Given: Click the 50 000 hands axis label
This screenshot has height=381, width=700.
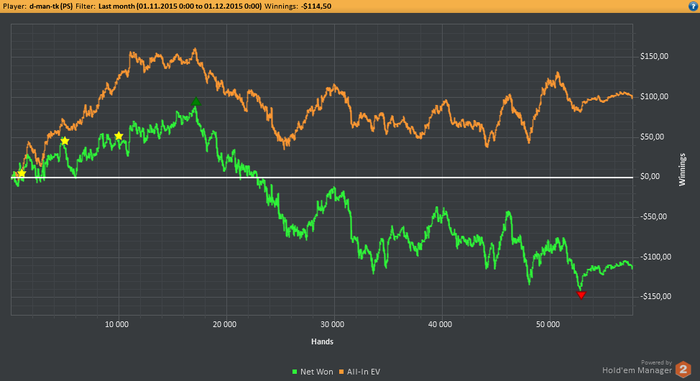Looking at the screenshot, I should 548,324.
